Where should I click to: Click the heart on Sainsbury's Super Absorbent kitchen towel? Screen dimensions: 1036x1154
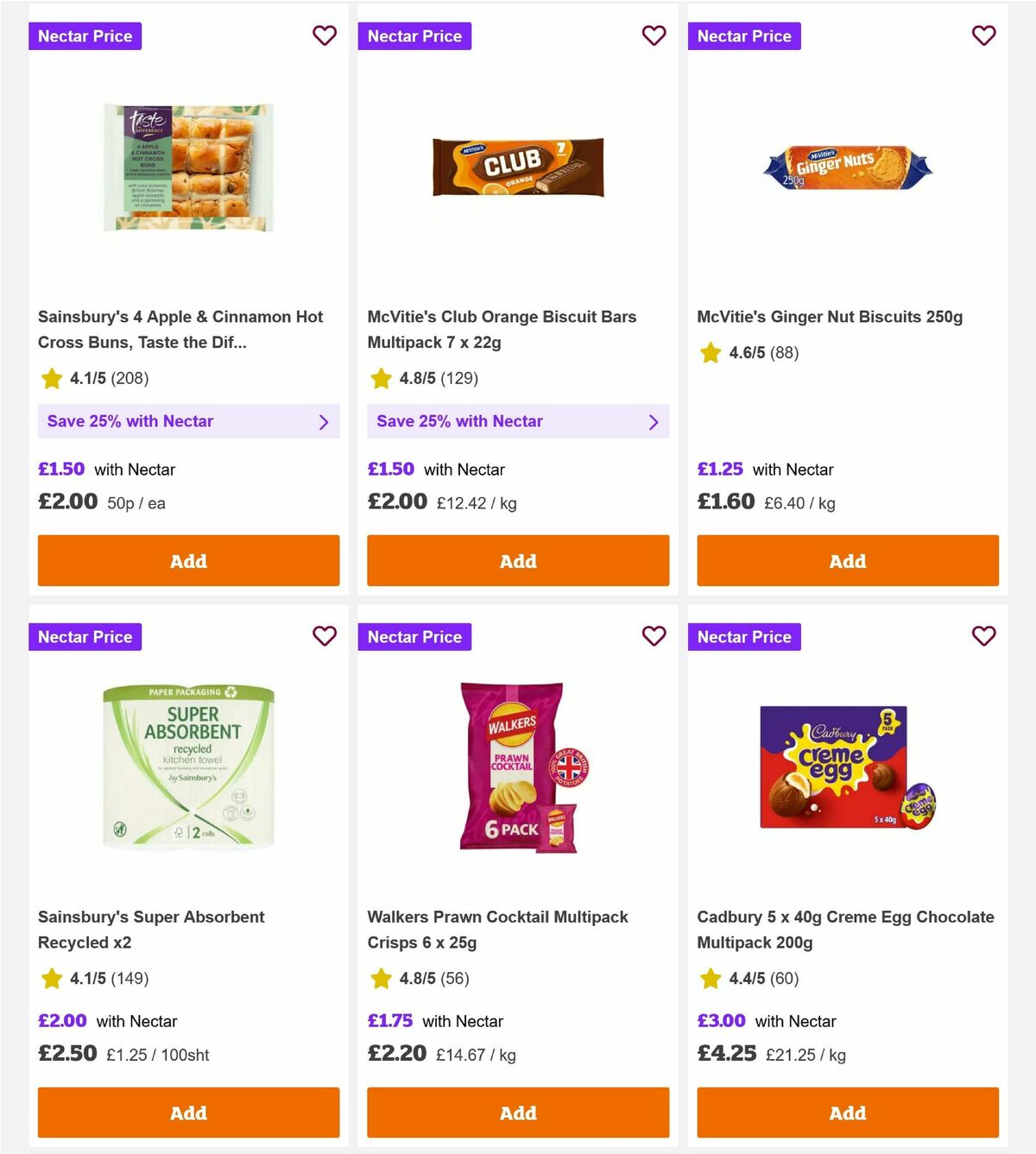pos(325,636)
